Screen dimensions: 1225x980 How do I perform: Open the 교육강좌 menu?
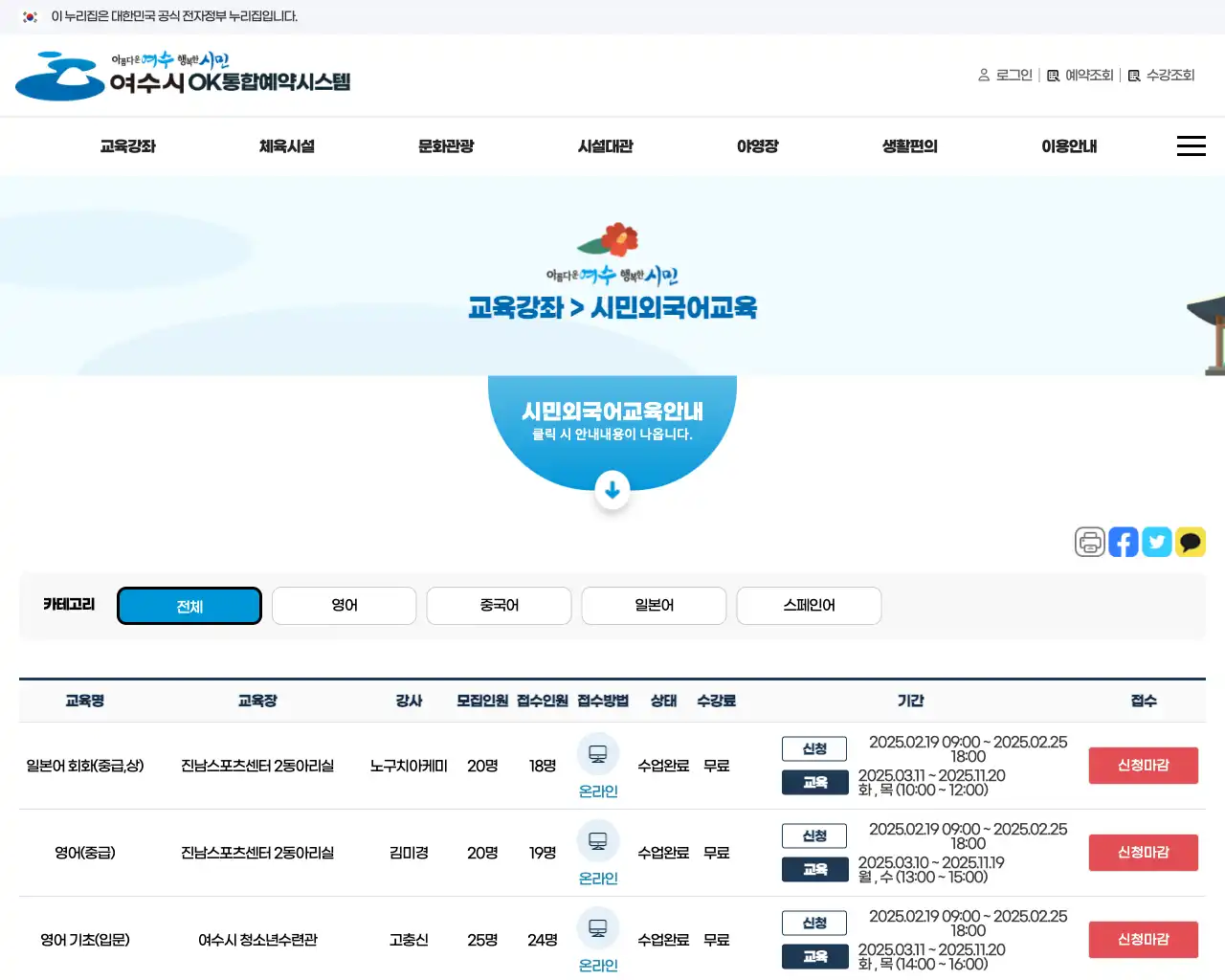click(128, 145)
